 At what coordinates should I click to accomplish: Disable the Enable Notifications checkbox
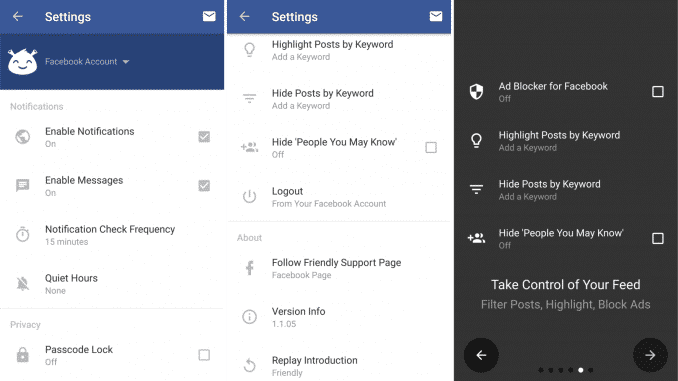(x=204, y=137)
